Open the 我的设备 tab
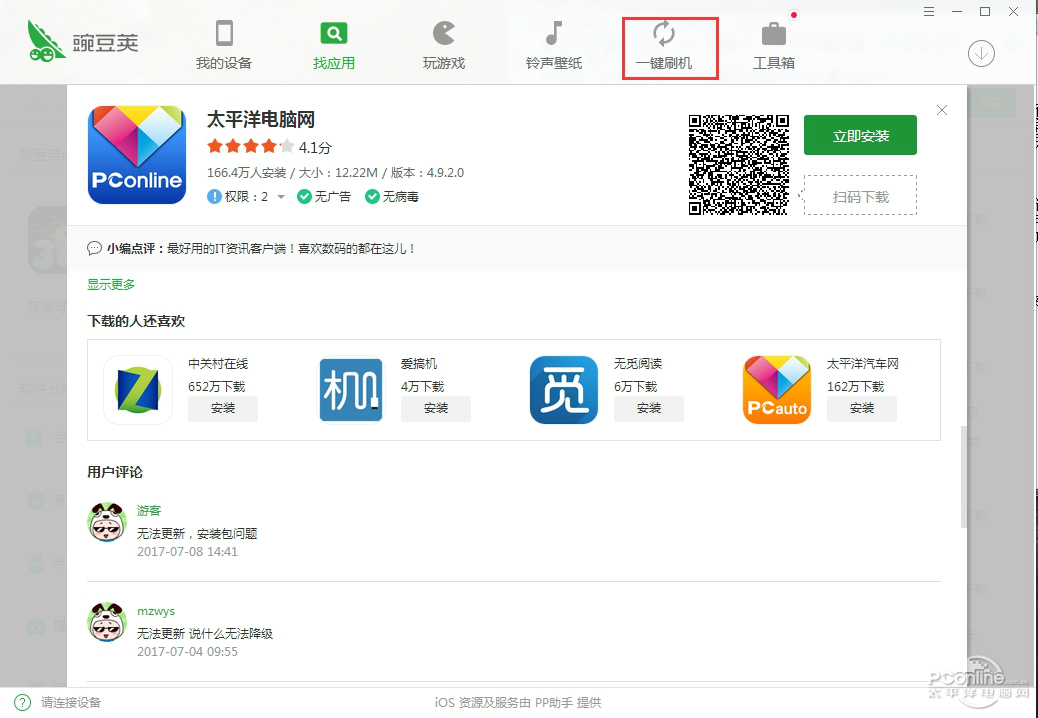The image size is (1038, 718). coord(224,45)
